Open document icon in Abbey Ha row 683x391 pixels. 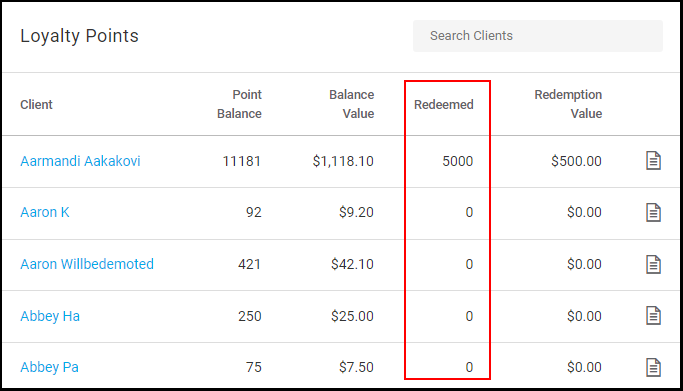coord(653,316)
